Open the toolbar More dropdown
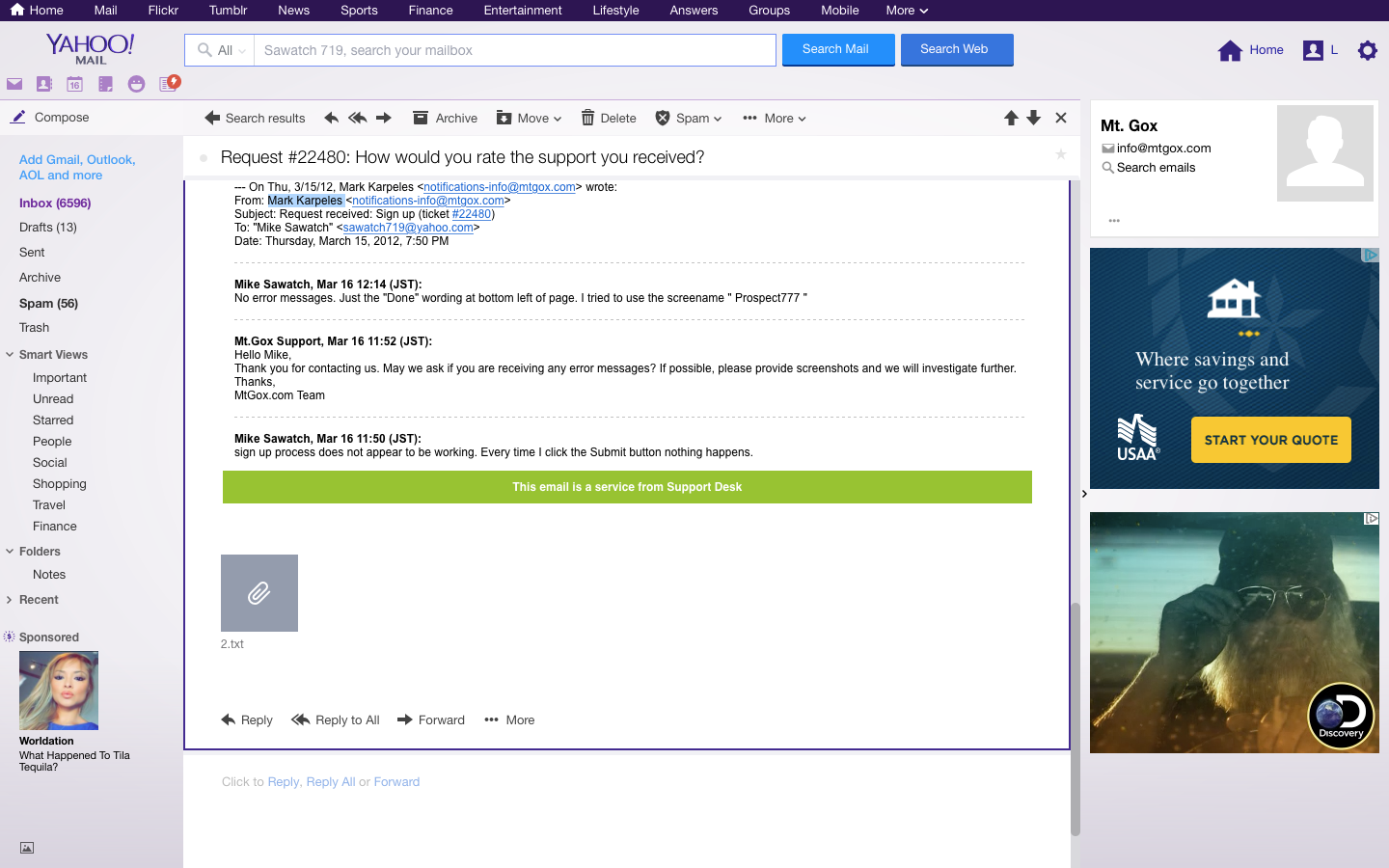The height and width of the screenshot is (868, 1389). [x=774, y=118]
